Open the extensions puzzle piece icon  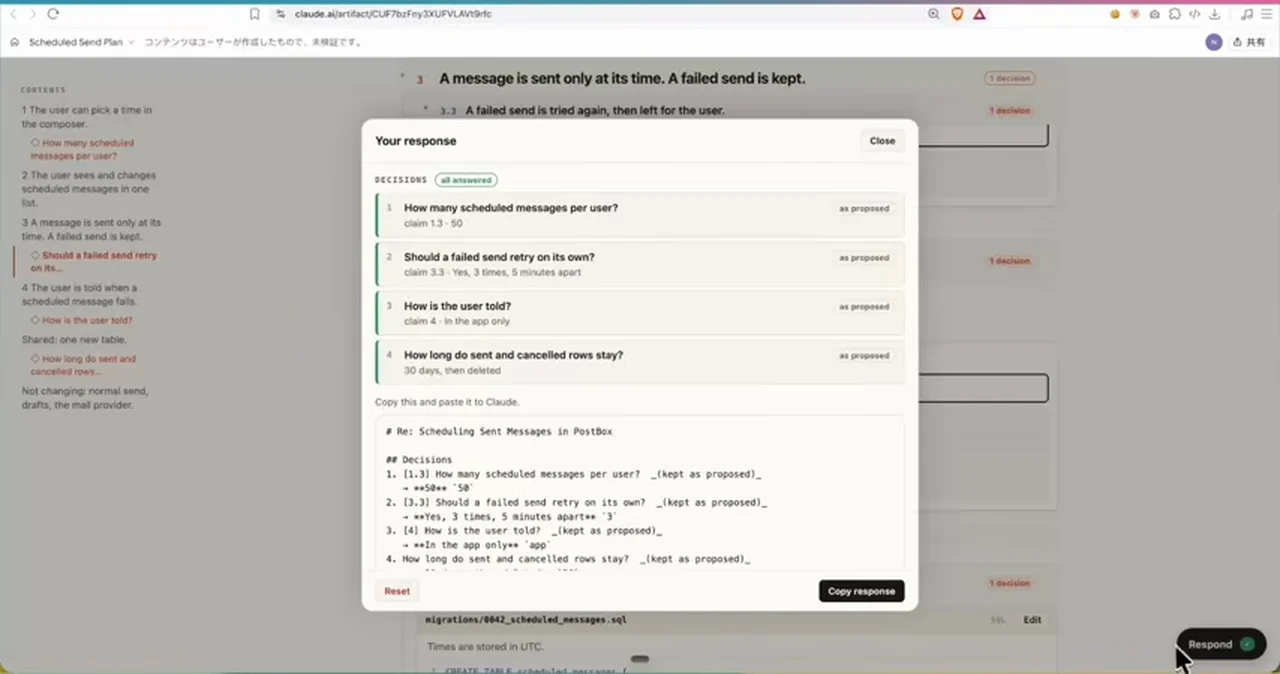click(x=1175, y=14)
